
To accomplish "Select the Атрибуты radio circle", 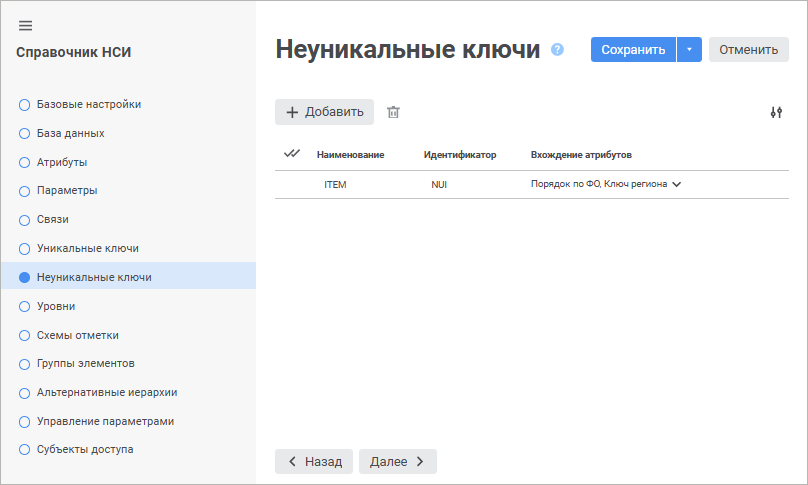I will (x=24, y=162).
